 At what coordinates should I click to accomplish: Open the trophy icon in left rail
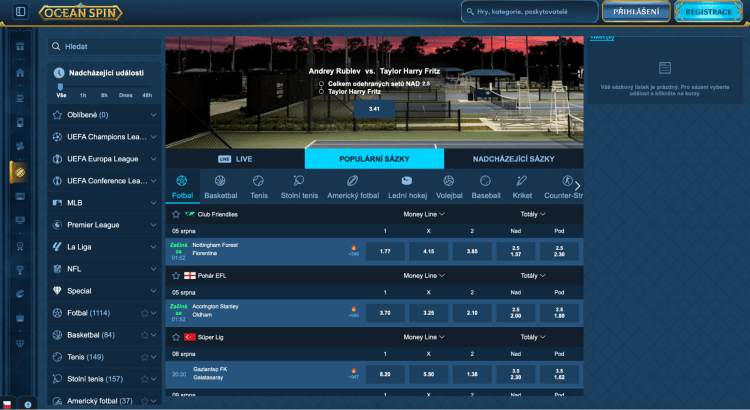point(20,270)
